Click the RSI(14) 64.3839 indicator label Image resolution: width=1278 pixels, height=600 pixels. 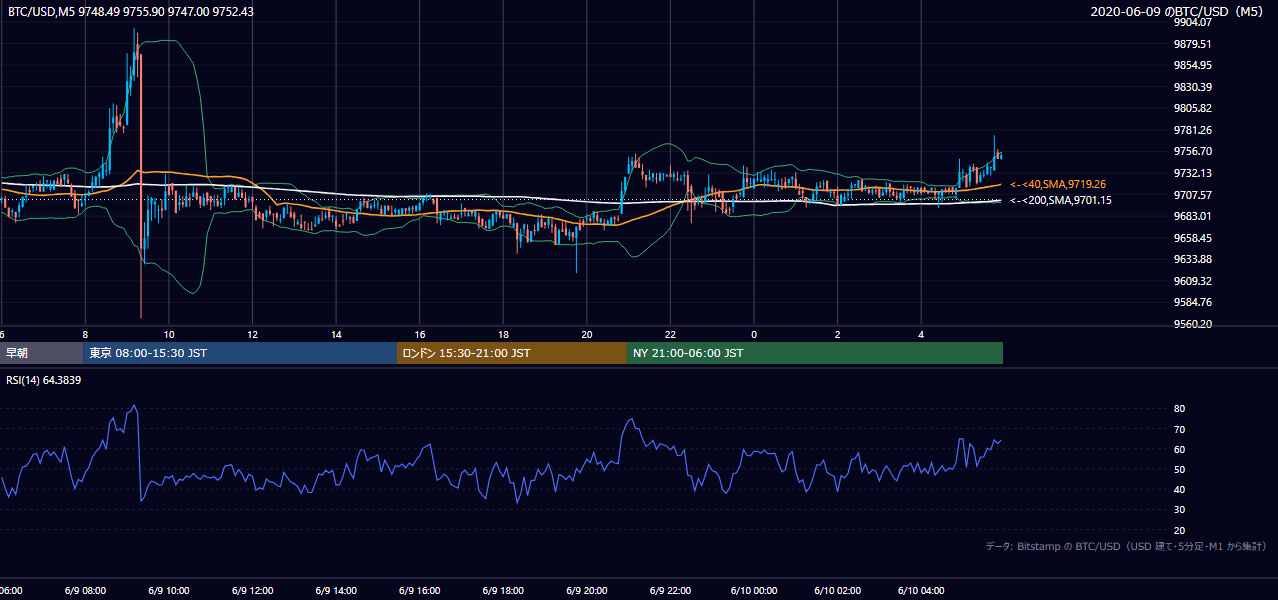coord(44,380)
